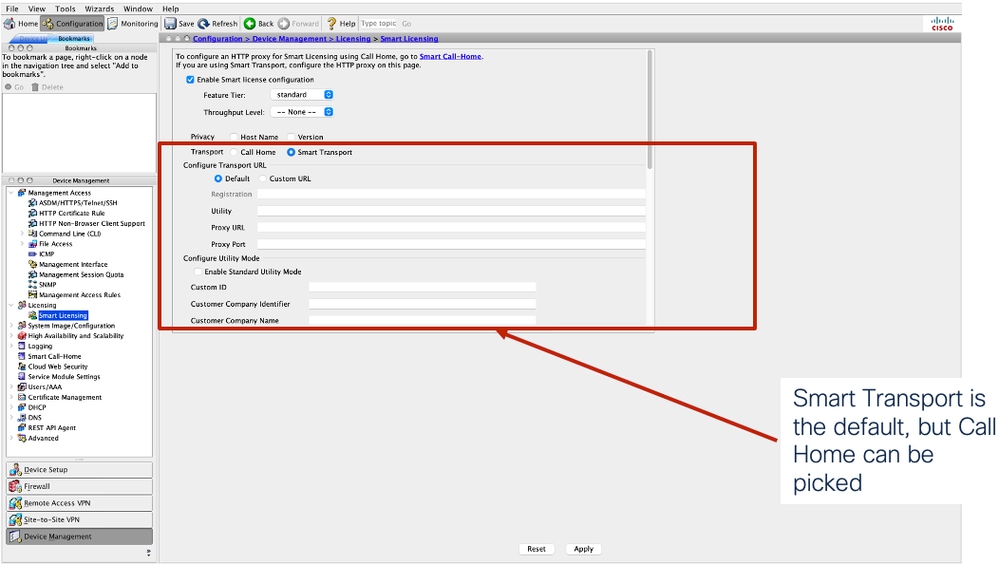999x564 pixels.
Task: Open the View menu
Action: (37, 9)
